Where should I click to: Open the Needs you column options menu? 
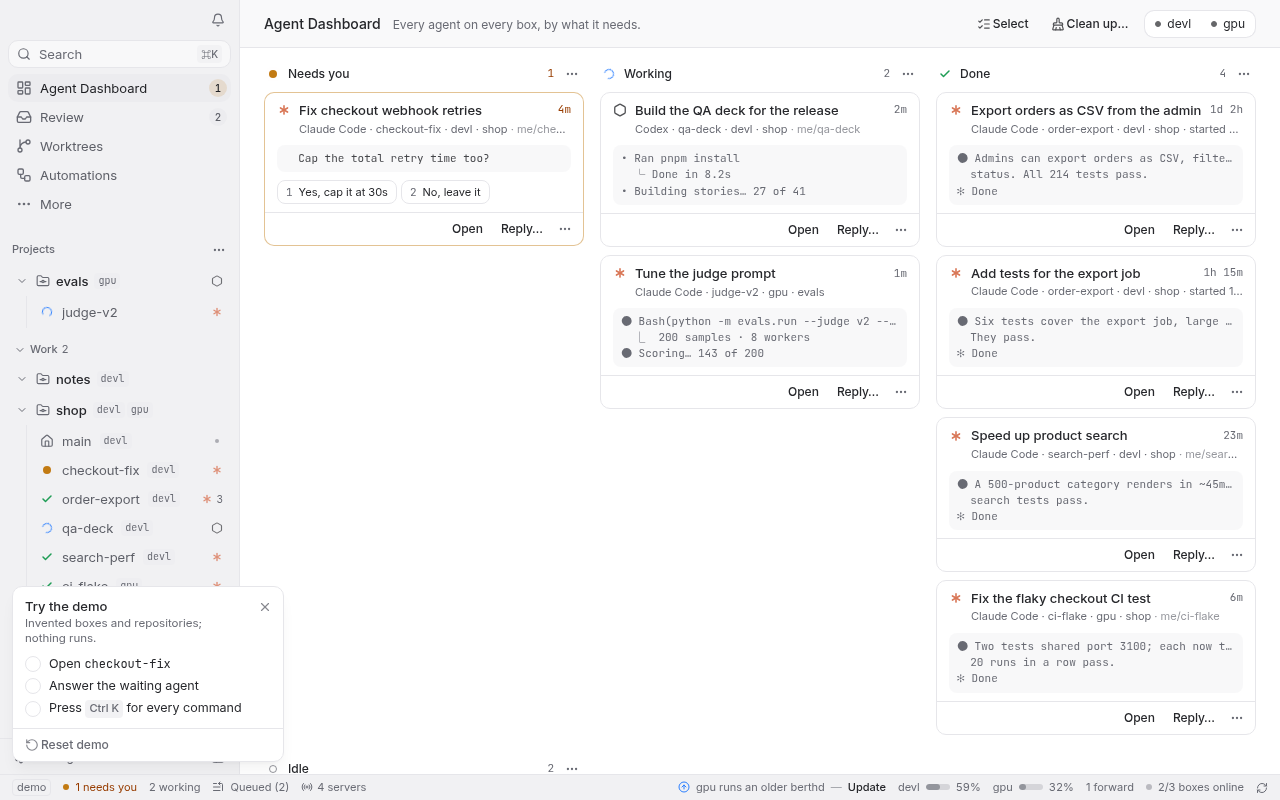click(572, 73)
